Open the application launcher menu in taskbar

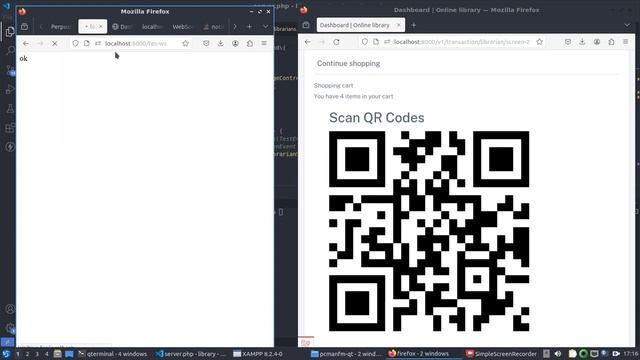(x=6, y=354)
